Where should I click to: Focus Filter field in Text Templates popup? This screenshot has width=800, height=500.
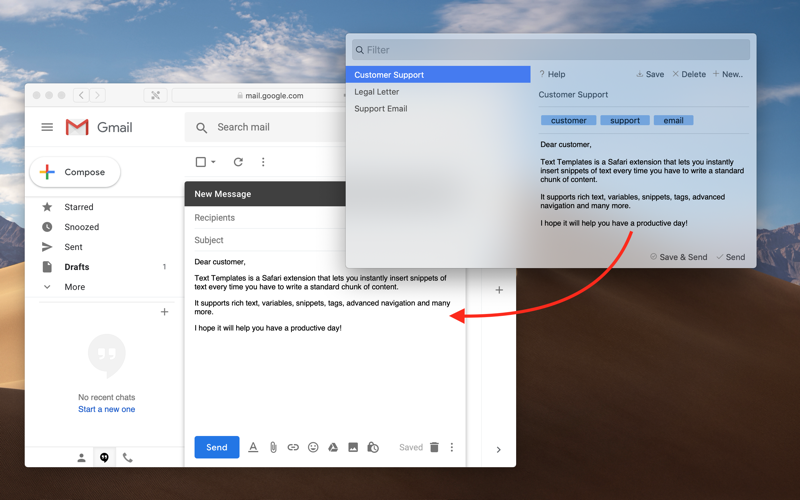point(551,50)
